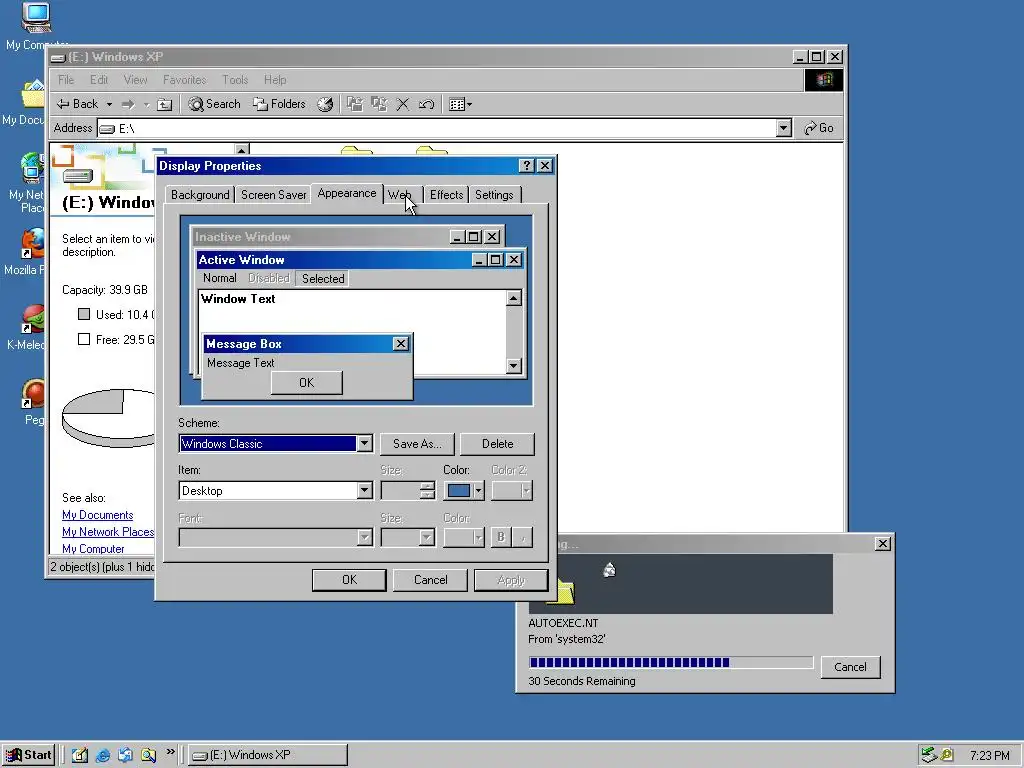Click the Delete X toolbar icon
Image resolution: width=1024 pixels, height=768 pixels.
pos(403,104)
